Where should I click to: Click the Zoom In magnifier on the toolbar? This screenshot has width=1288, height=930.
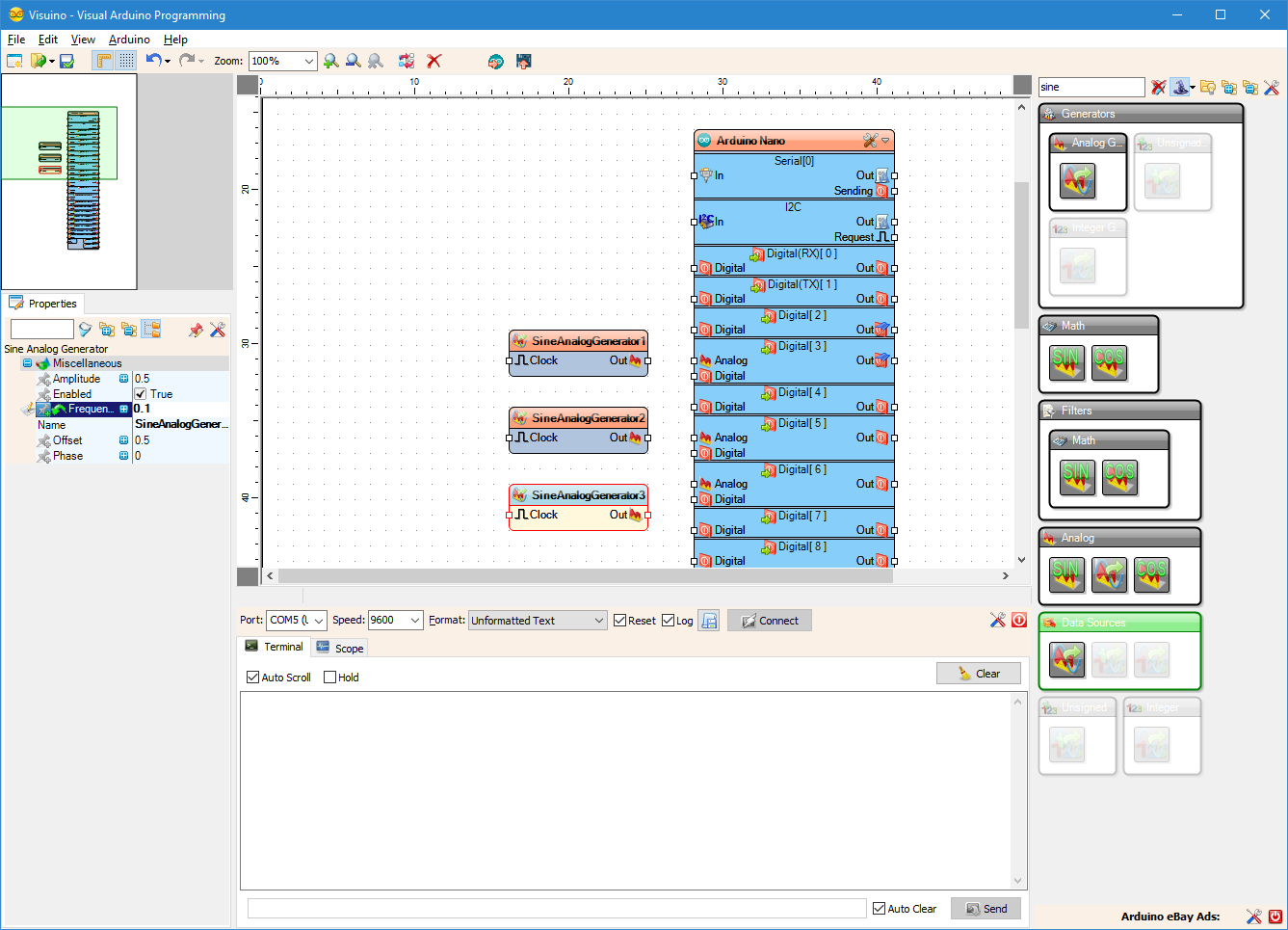332,60
